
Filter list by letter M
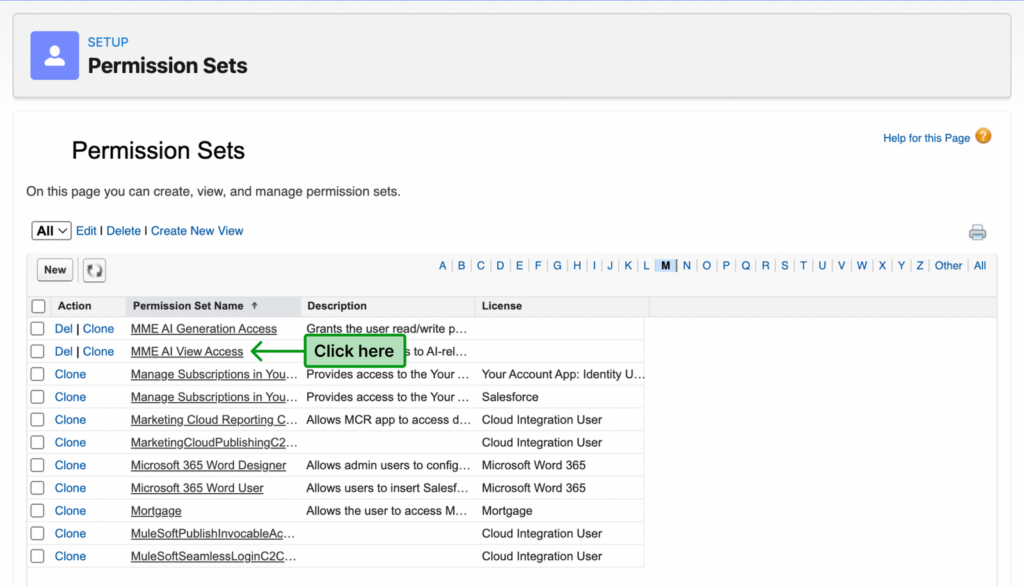coord(666,266)
